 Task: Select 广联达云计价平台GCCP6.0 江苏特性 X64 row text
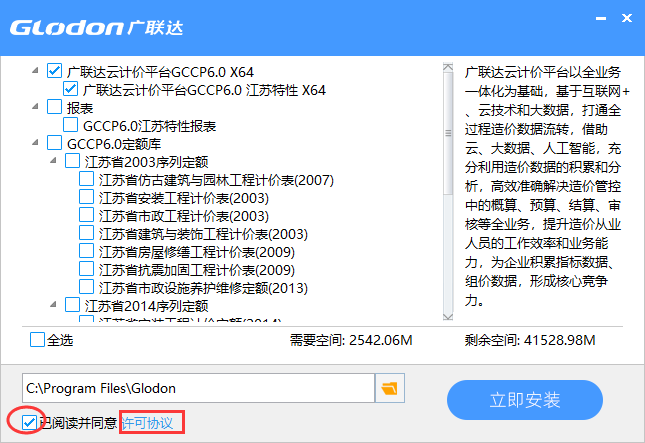coord(204,90)
